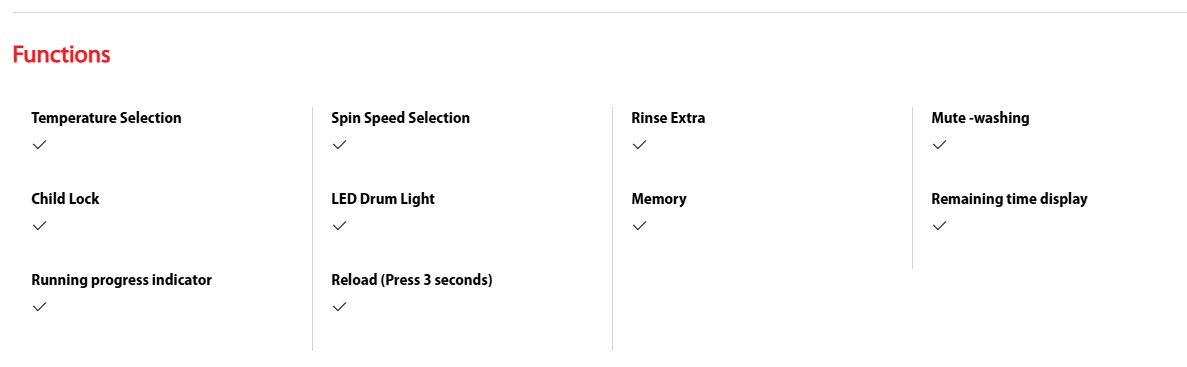
Task: Select the red Functions heading
Action: pos(61,54)
